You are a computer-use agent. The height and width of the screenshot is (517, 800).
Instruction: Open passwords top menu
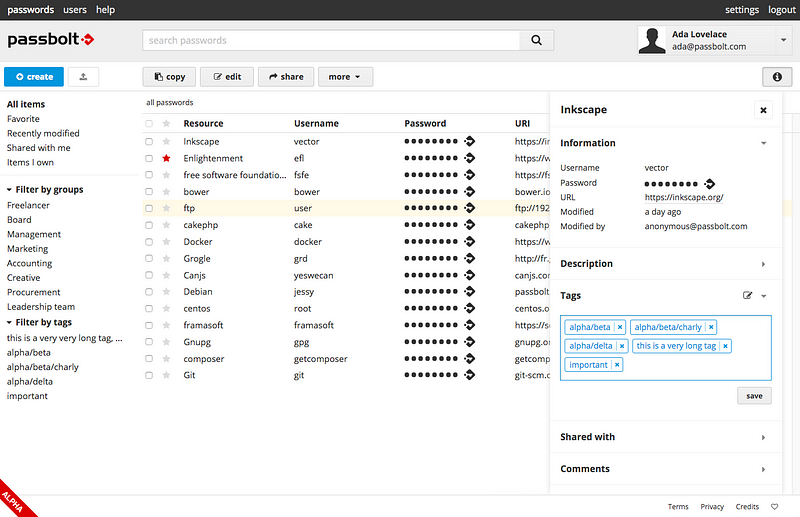[x=31, y=10]
